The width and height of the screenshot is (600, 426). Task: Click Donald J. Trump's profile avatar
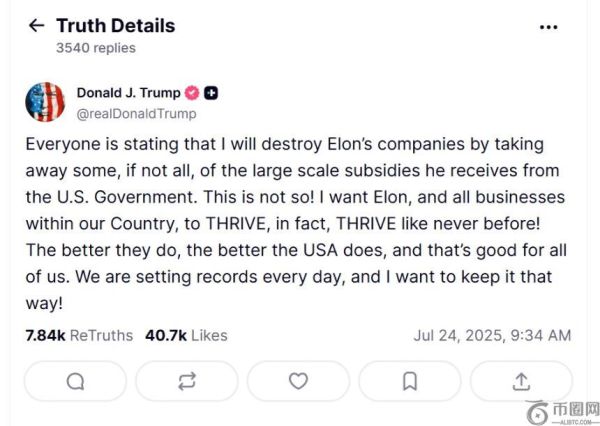[45, 103]
